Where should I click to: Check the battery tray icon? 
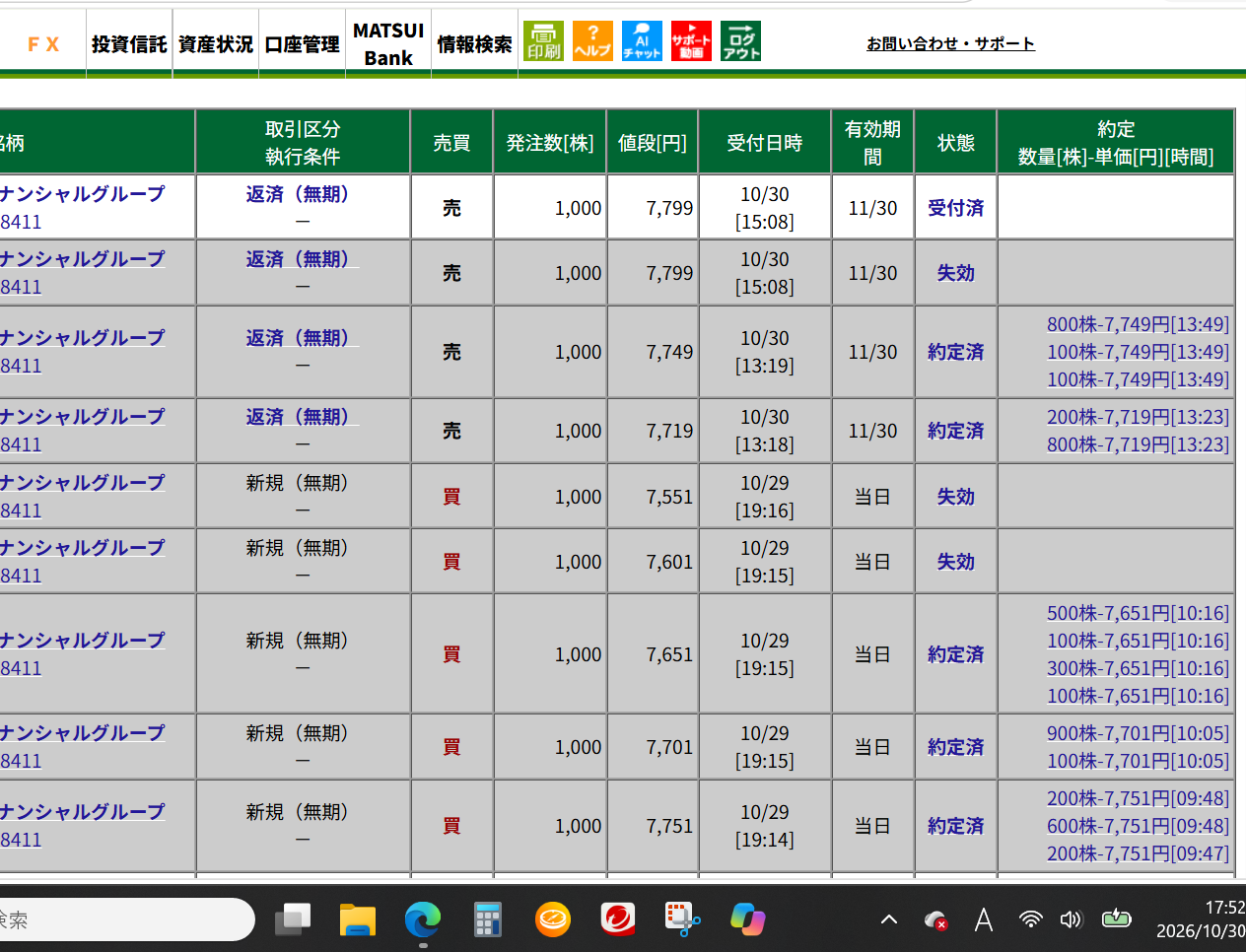pos(1116,919)
